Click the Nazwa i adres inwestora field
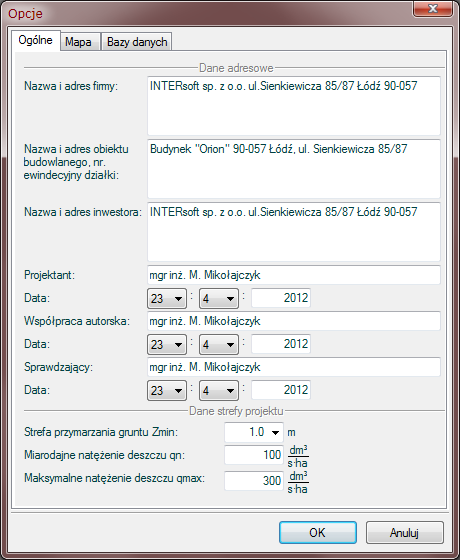The width and height of the screenshot is (460, 560). (294, 232)
